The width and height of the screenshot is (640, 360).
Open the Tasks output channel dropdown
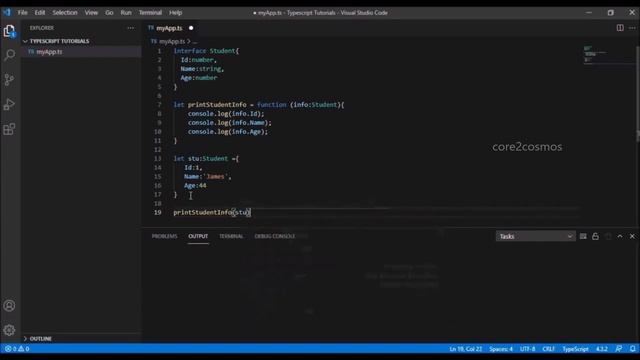click(x=536, y=236)
